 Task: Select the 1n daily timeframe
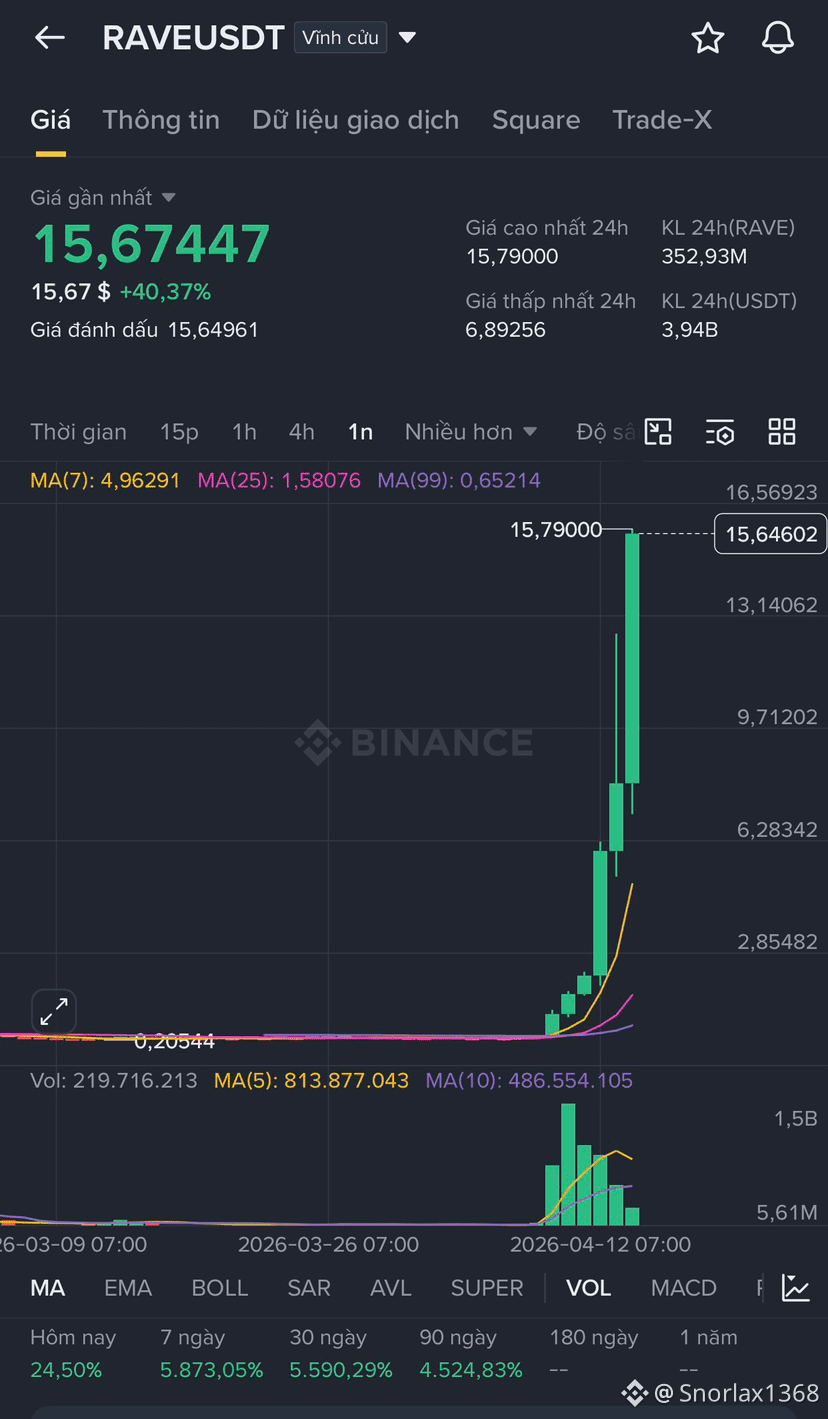(360, 432)
